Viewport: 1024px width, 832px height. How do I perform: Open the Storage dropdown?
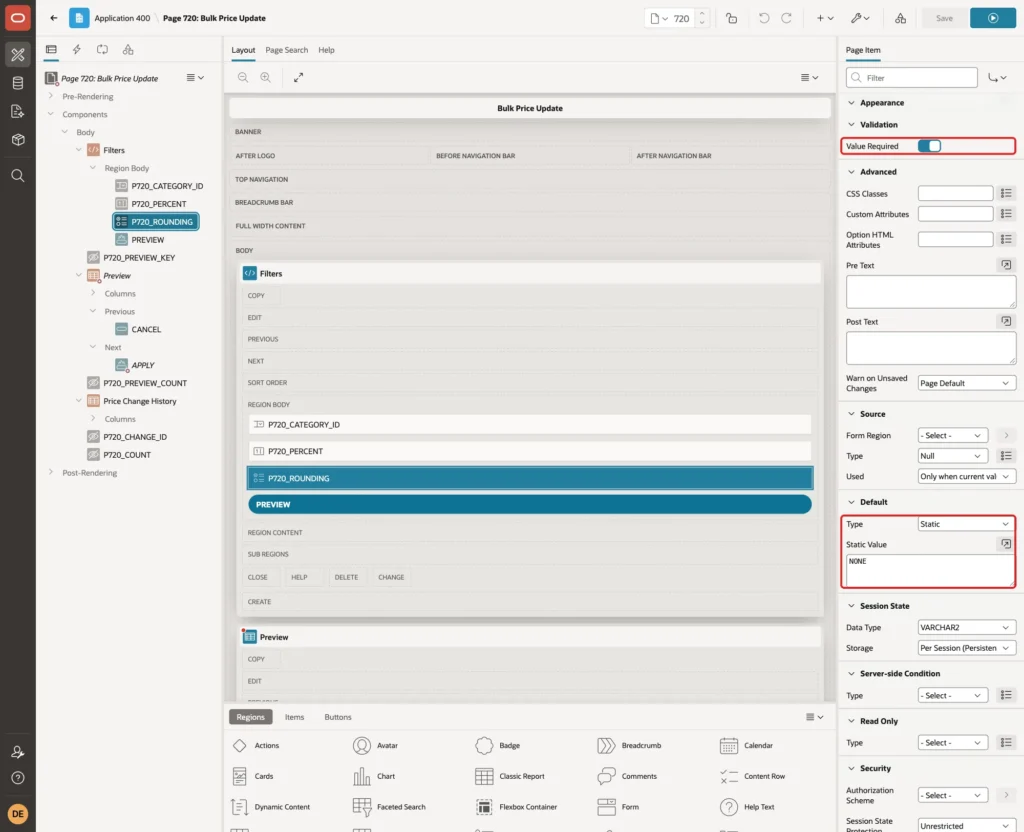pos(967,648)
